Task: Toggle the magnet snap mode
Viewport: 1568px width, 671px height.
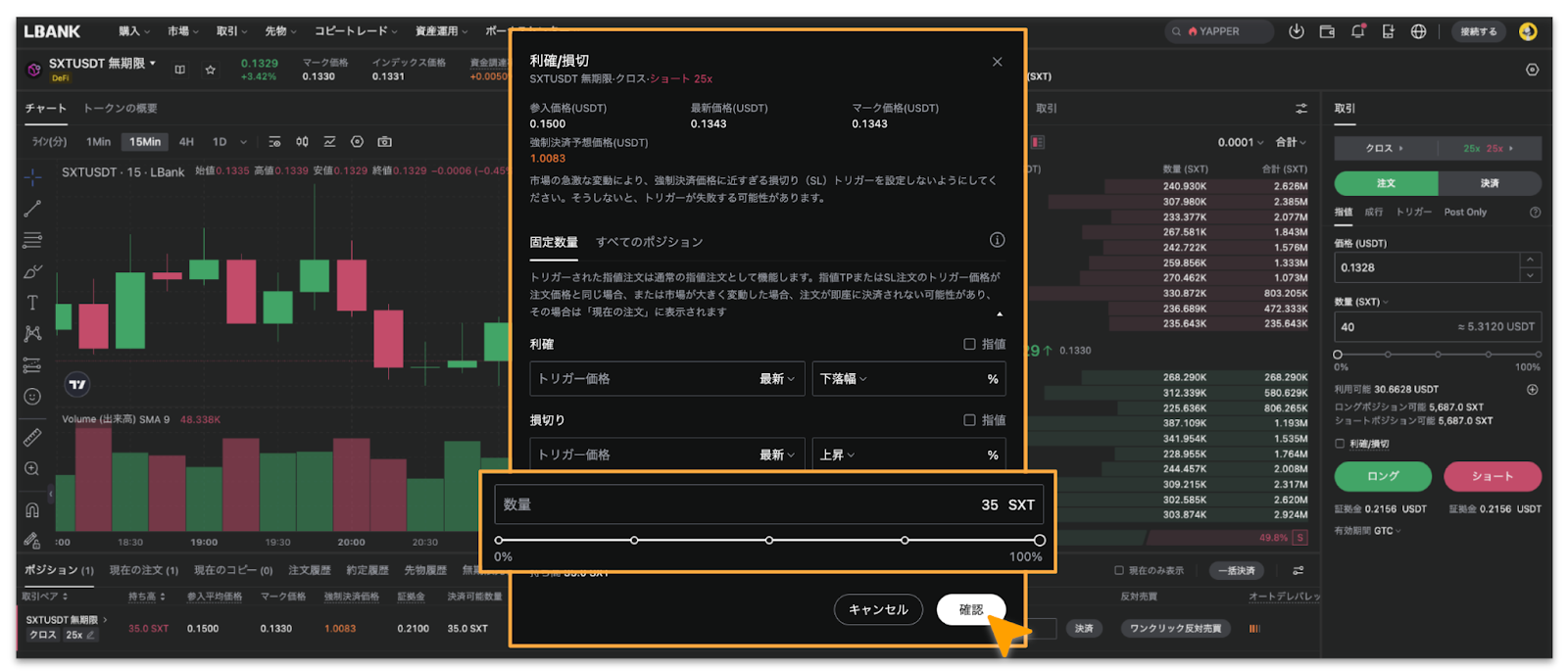Action: tap(32, 509)
